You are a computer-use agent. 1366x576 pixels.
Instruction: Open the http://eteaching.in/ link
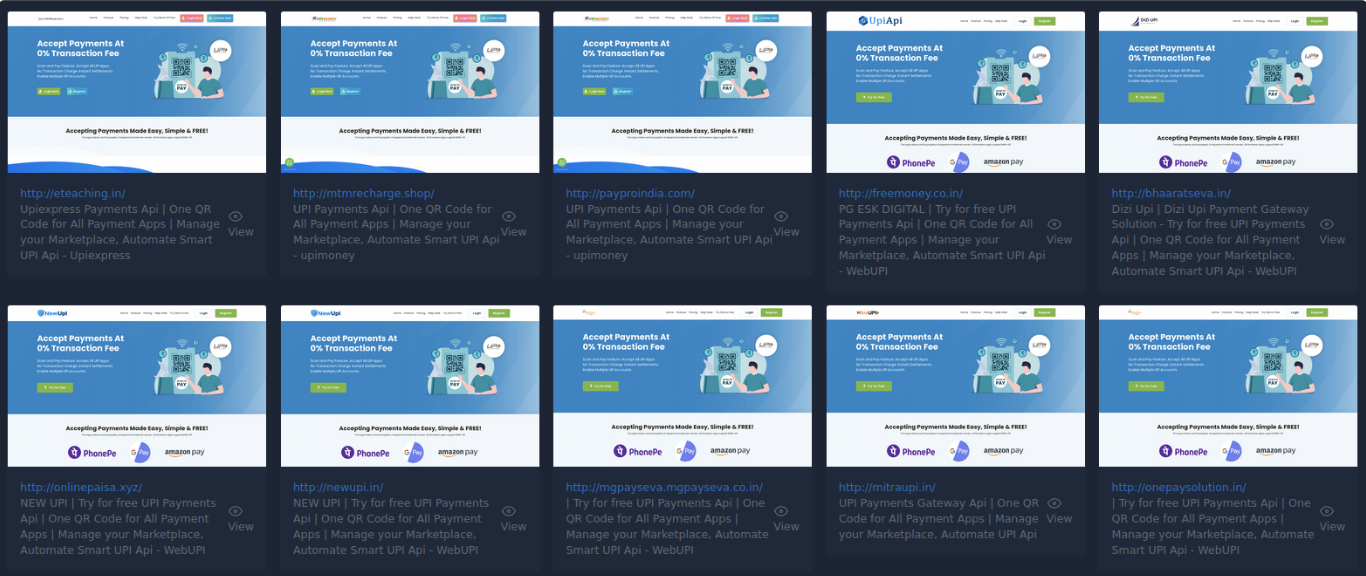[72, 193]
